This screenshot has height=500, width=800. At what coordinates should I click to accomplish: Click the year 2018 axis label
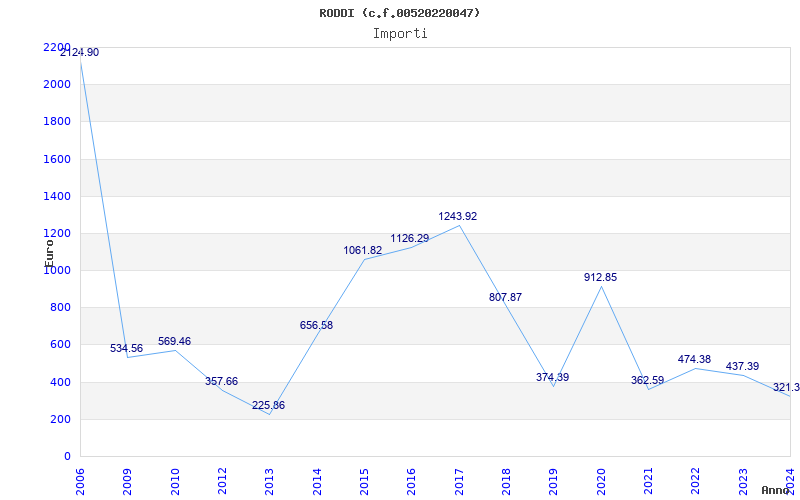[506, 482]
